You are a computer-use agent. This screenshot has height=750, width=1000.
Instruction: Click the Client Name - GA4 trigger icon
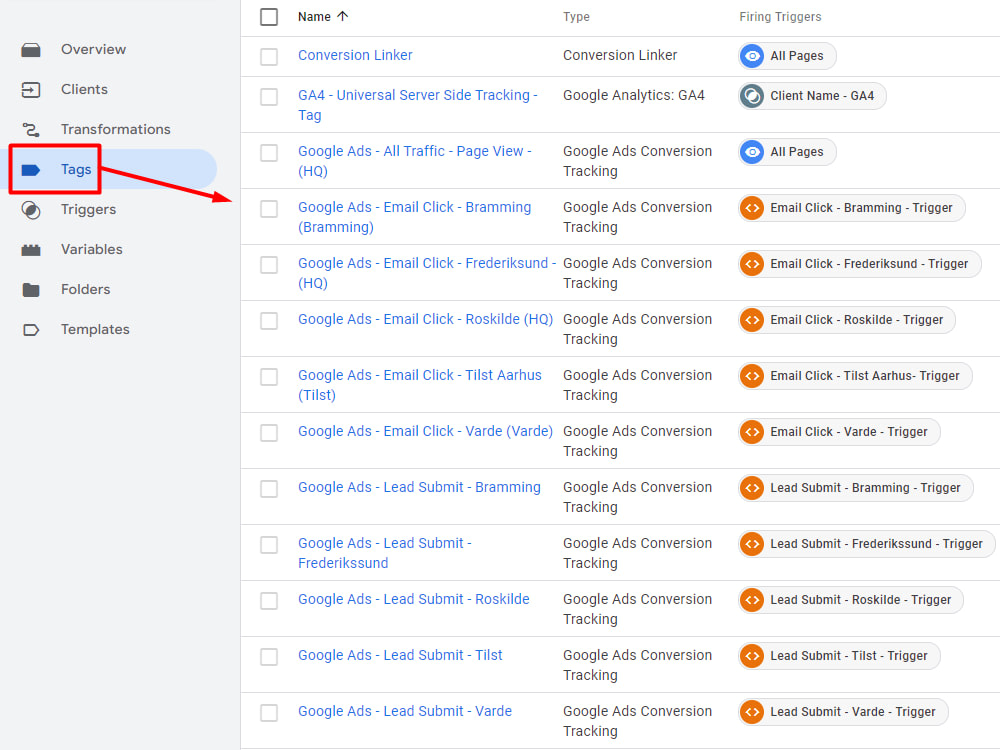click(x=753, y=96)
